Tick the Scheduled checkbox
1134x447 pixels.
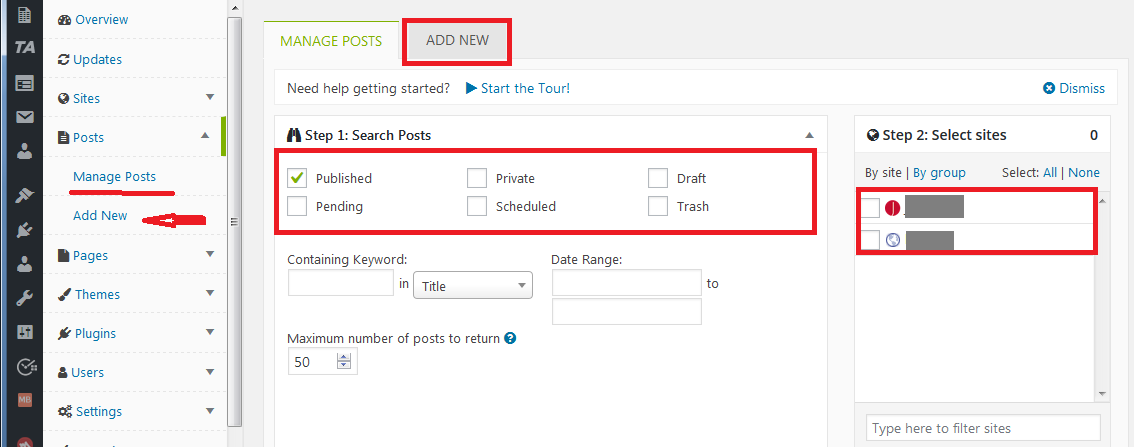click(477, 206)
